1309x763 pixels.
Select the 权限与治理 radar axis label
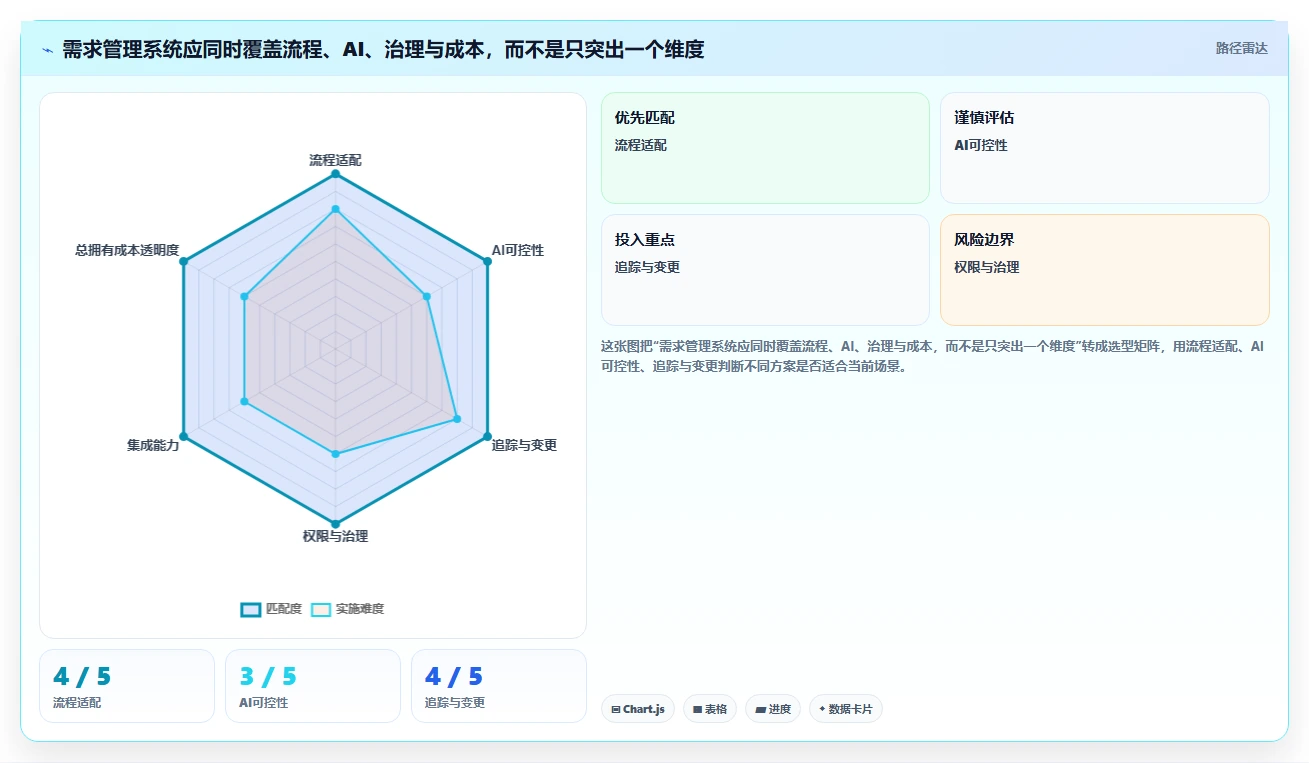[x=335, y=536]
